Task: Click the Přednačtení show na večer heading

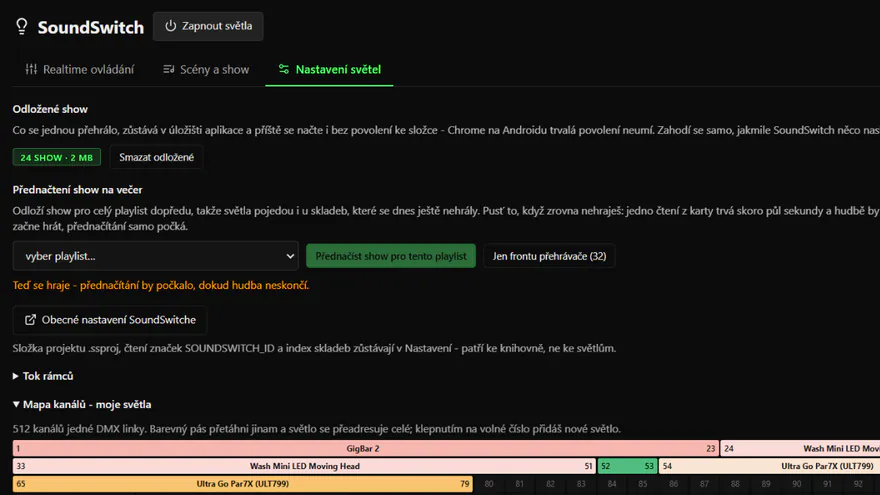Action: [x=77, y=190]
